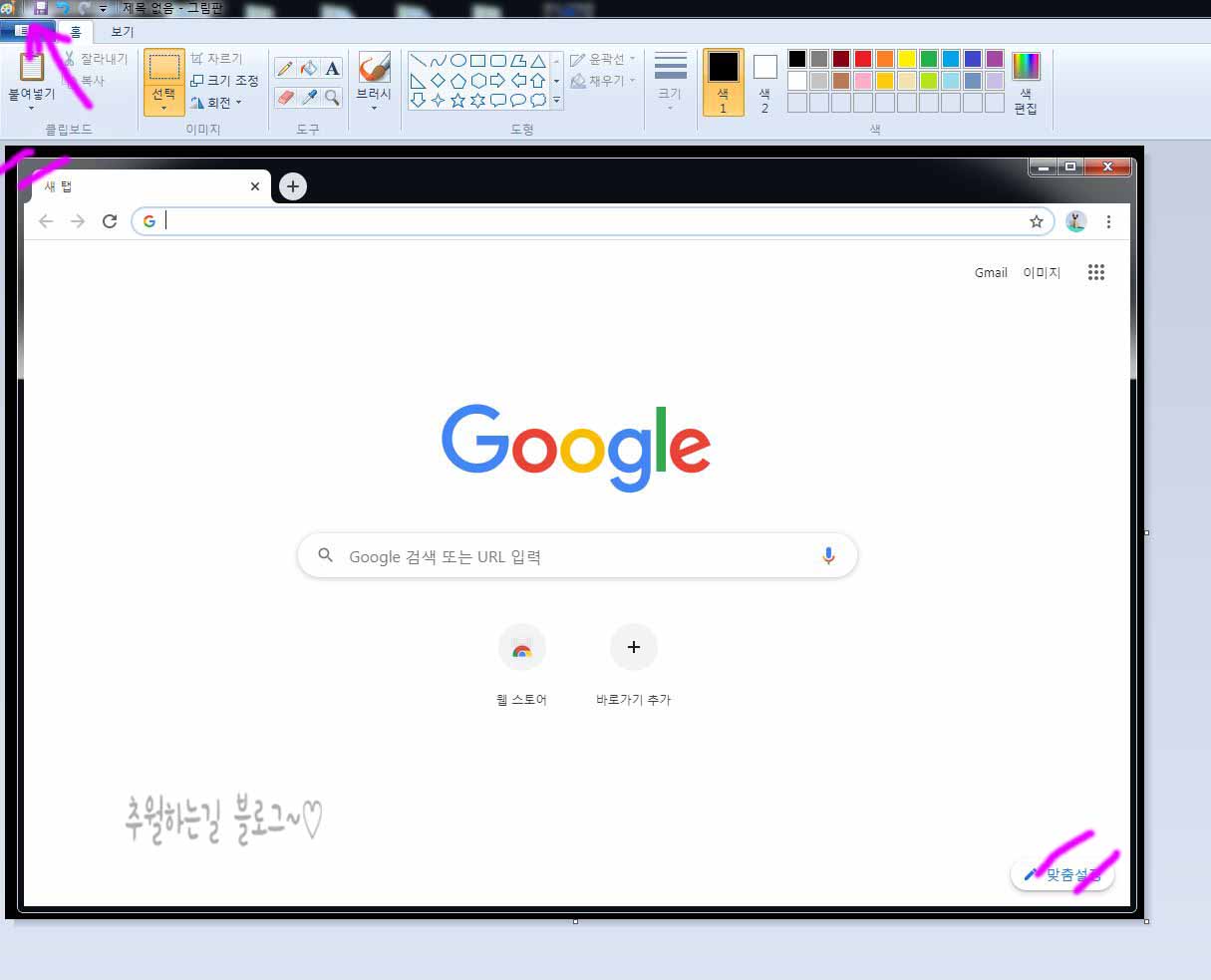Screen dimensions: 1211x980
Task: Click the 자르기 crop button
Action: click(217, 59)
